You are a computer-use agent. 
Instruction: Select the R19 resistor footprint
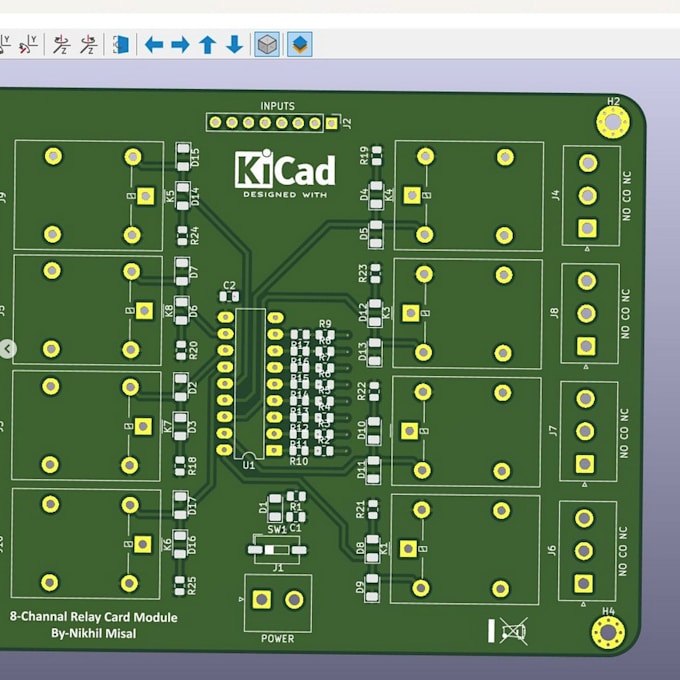coord(377,156)
